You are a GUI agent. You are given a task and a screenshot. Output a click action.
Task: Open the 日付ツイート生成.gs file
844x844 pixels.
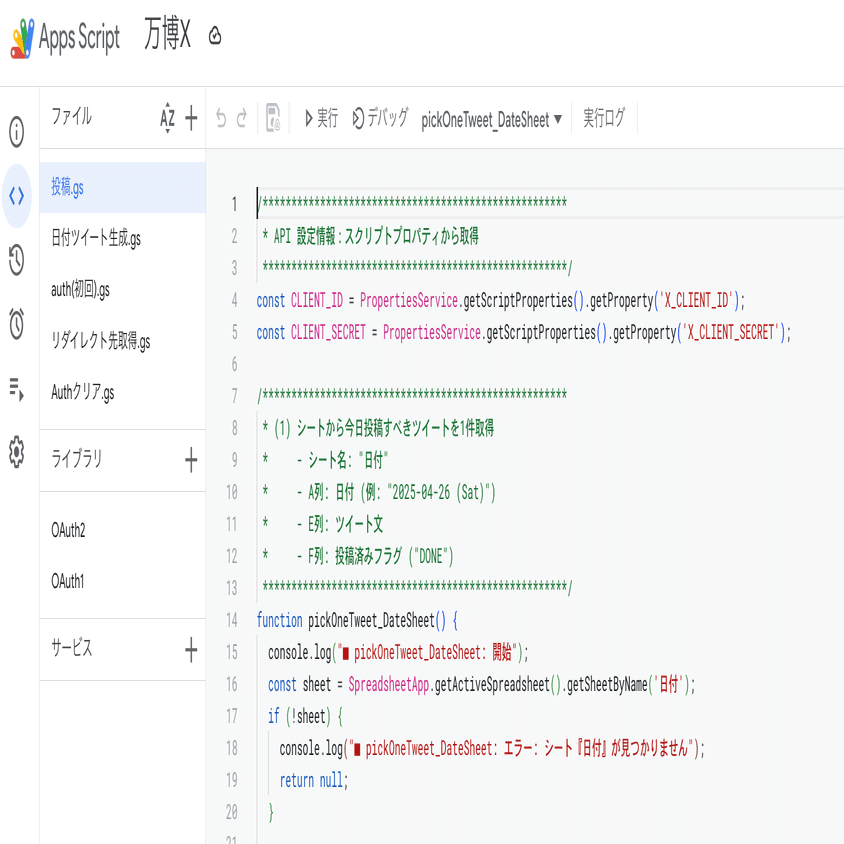[x=96, y=238]
